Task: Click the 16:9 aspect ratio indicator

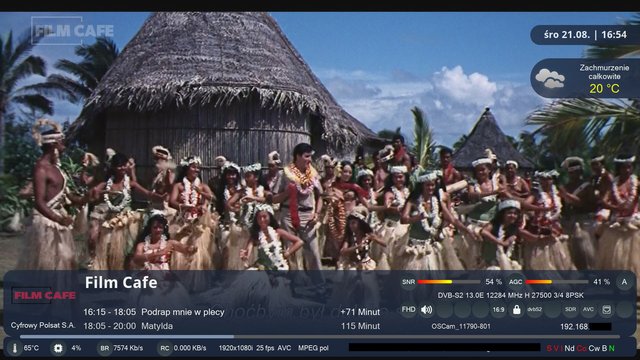Action: 498,310
